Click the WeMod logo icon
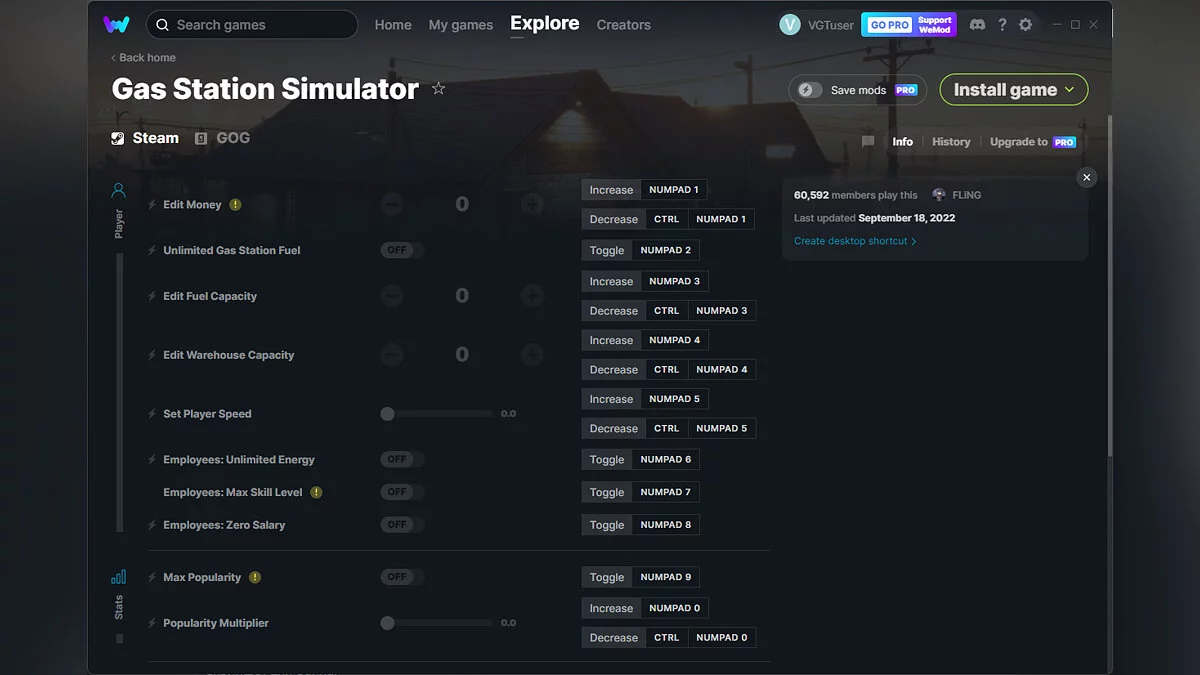 point(117,24)
